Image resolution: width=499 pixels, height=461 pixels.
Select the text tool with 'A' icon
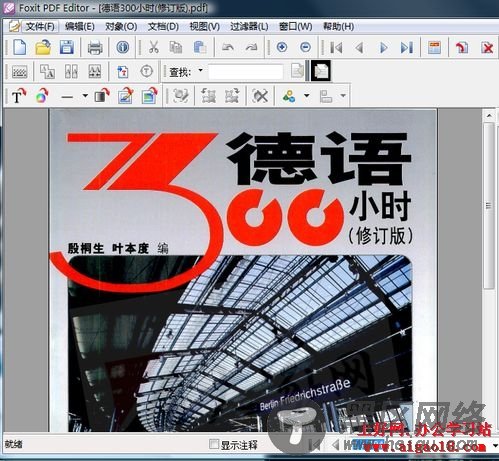pos(47,71)
